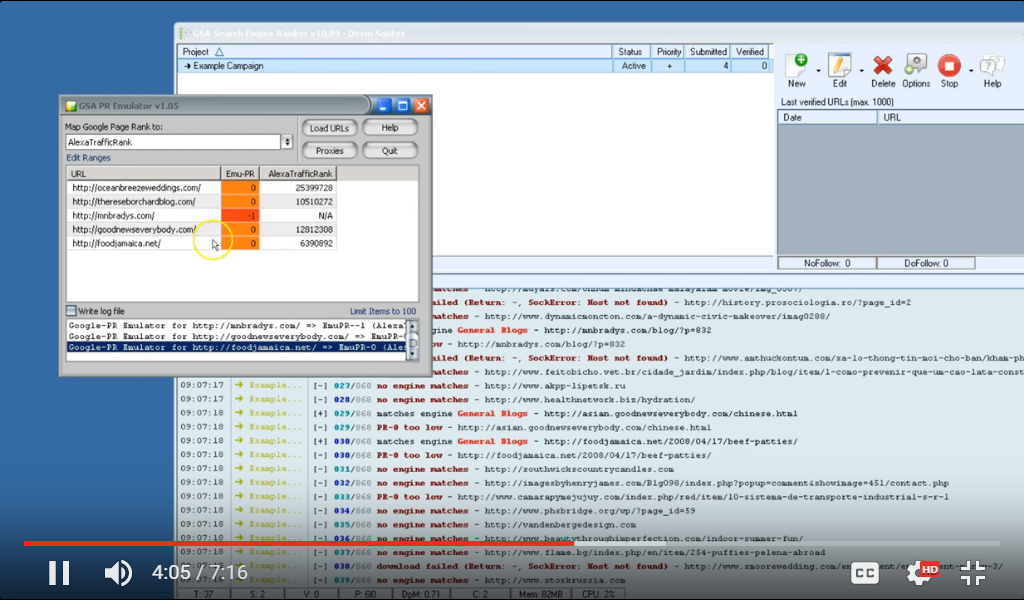Select the Example Campaign project row
The width and height of the screenshot is (1024, 600).
[474, 66]
